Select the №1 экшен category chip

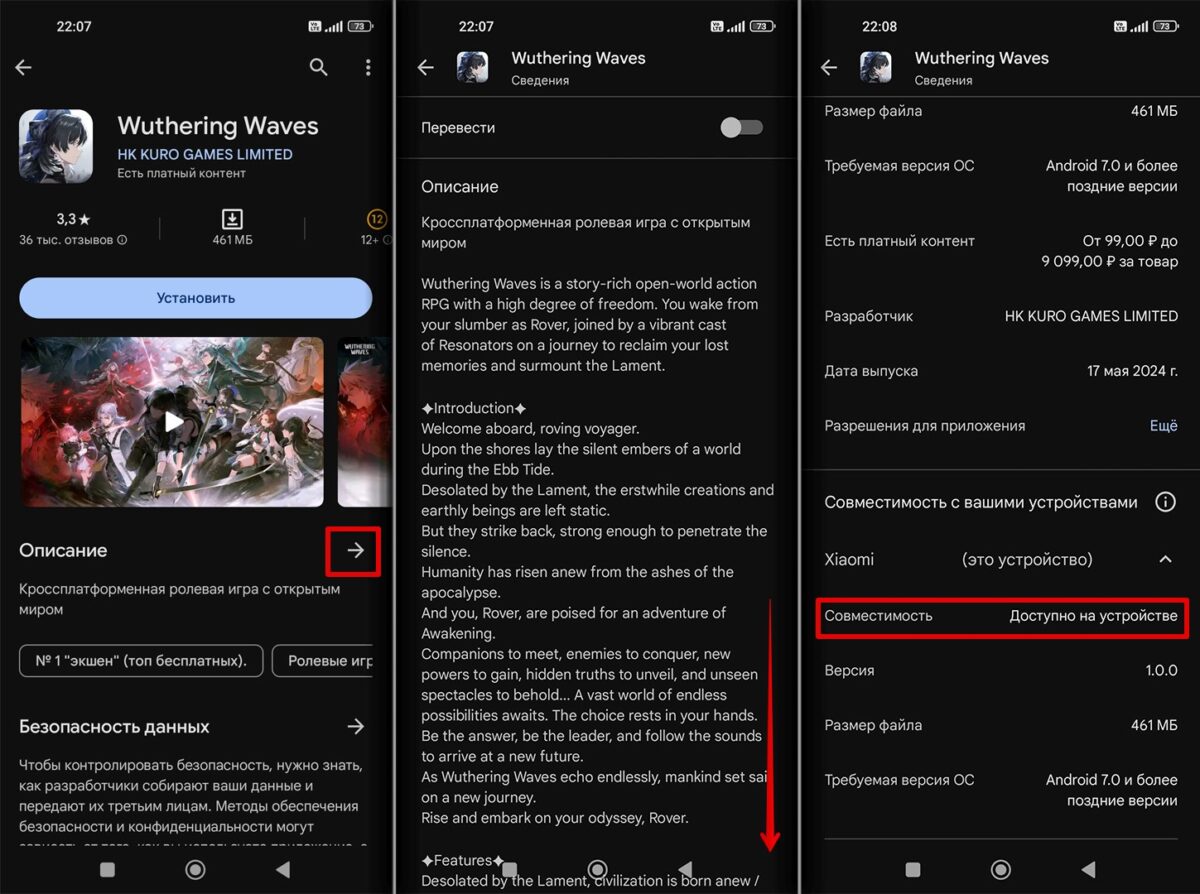[x=140, y=660]
